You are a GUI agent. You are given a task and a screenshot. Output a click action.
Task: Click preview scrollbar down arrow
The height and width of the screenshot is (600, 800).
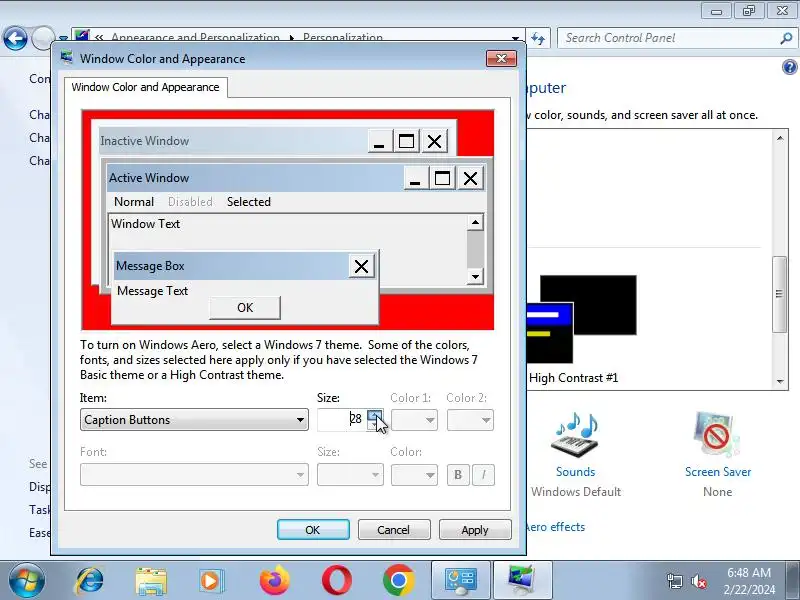[x=475, y=277]
